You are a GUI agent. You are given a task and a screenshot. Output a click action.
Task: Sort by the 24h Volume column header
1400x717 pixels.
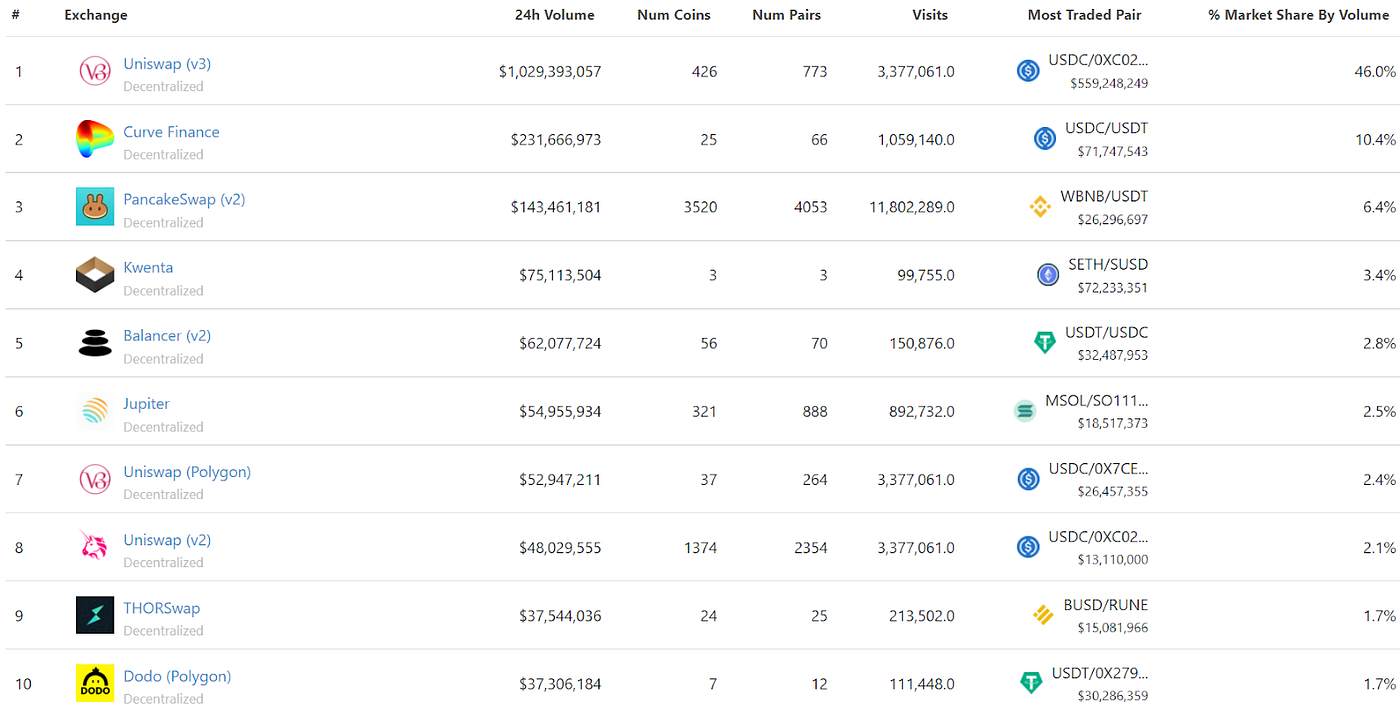[555, 15]
